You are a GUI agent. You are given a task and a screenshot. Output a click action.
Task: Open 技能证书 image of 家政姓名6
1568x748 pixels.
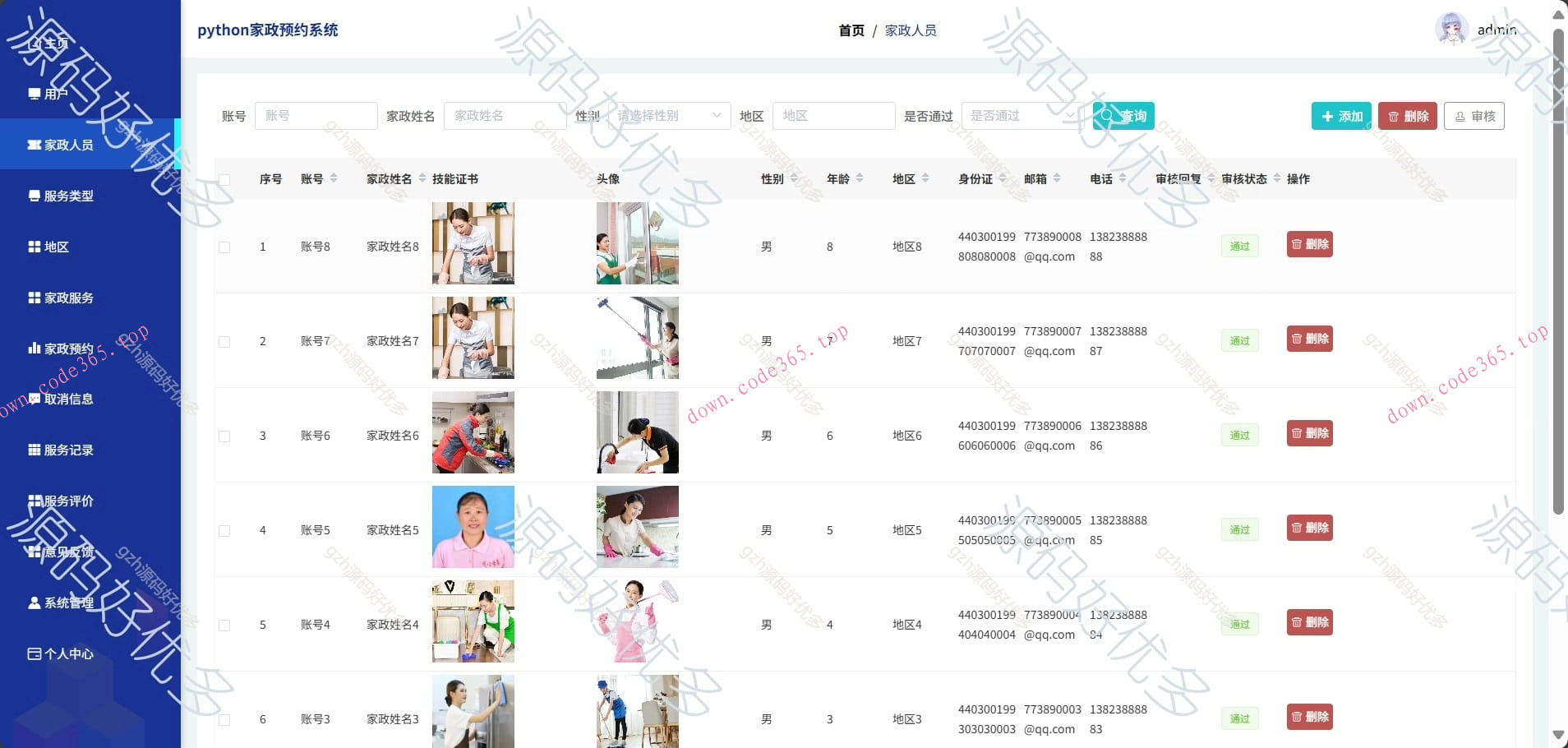(x=473, y=432)
